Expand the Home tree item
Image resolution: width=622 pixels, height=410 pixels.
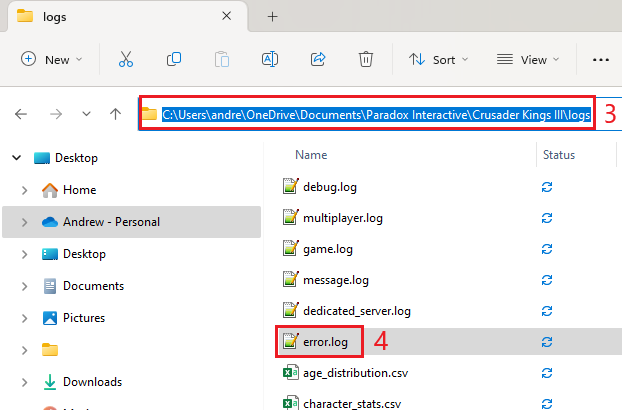[x=24, y=190]
